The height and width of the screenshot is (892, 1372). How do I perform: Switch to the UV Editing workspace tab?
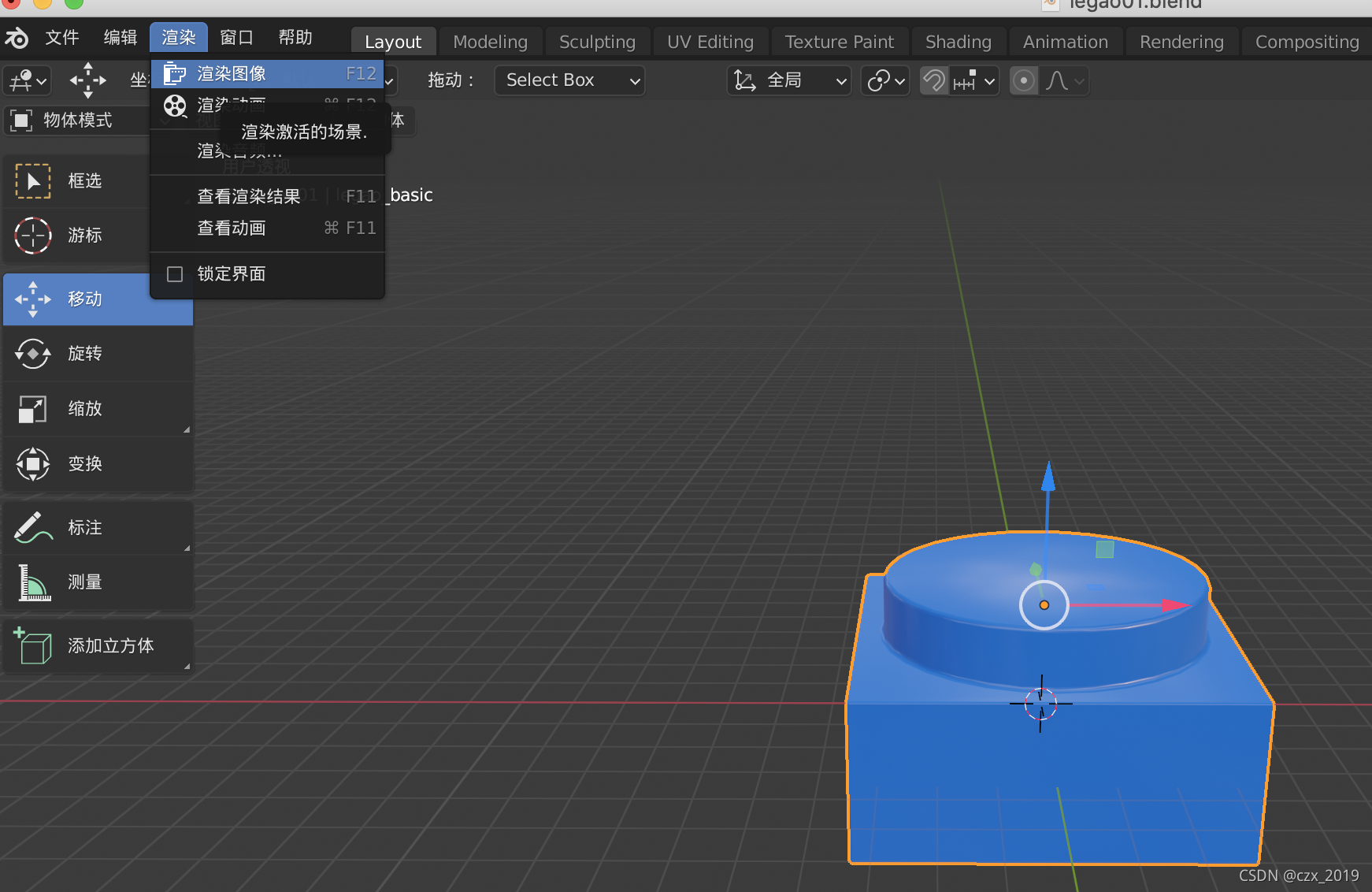coord(710,42)
